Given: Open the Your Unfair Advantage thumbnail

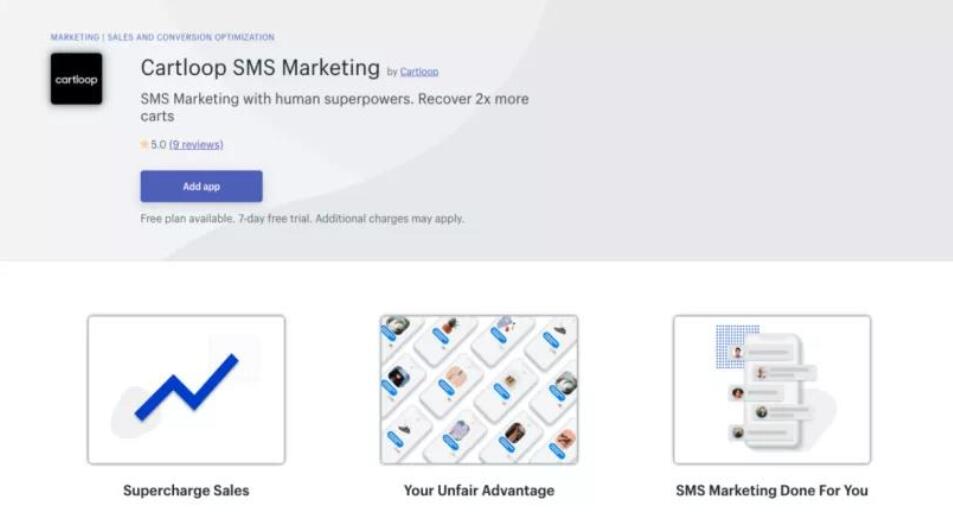Looking at the screenshot, I should click(479, 390).
